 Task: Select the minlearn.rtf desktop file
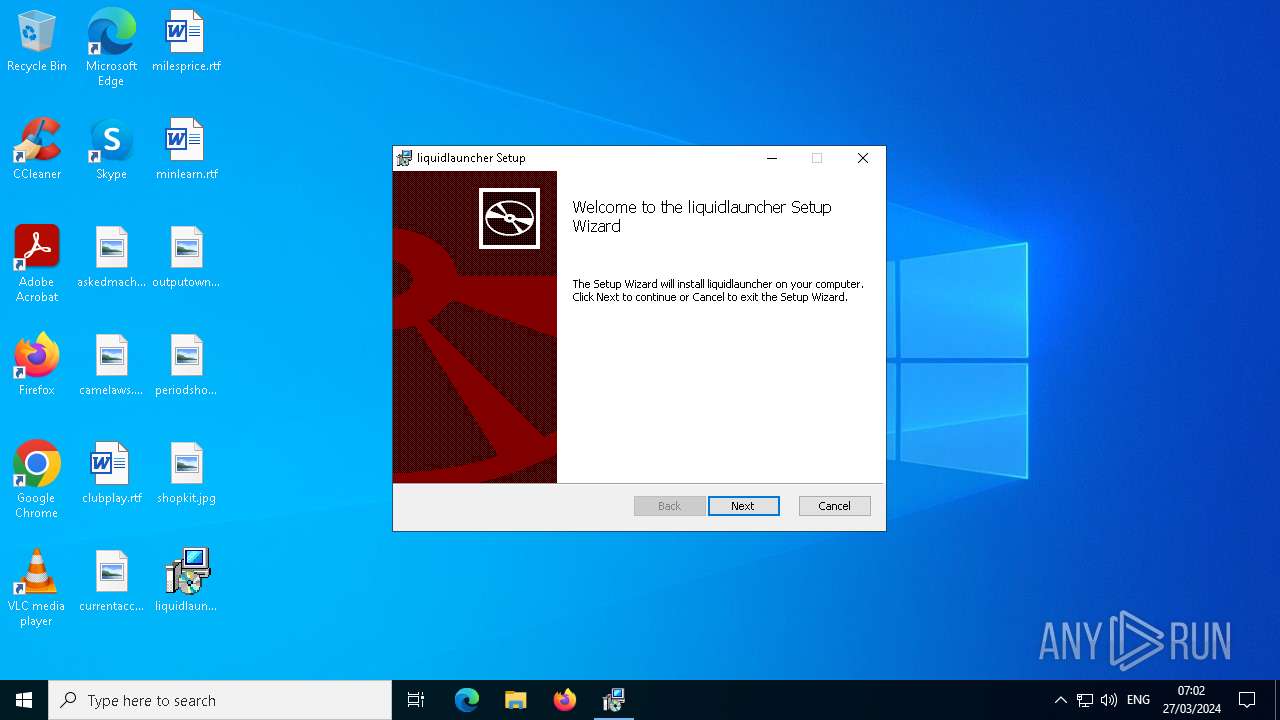(x=186, y=150)
